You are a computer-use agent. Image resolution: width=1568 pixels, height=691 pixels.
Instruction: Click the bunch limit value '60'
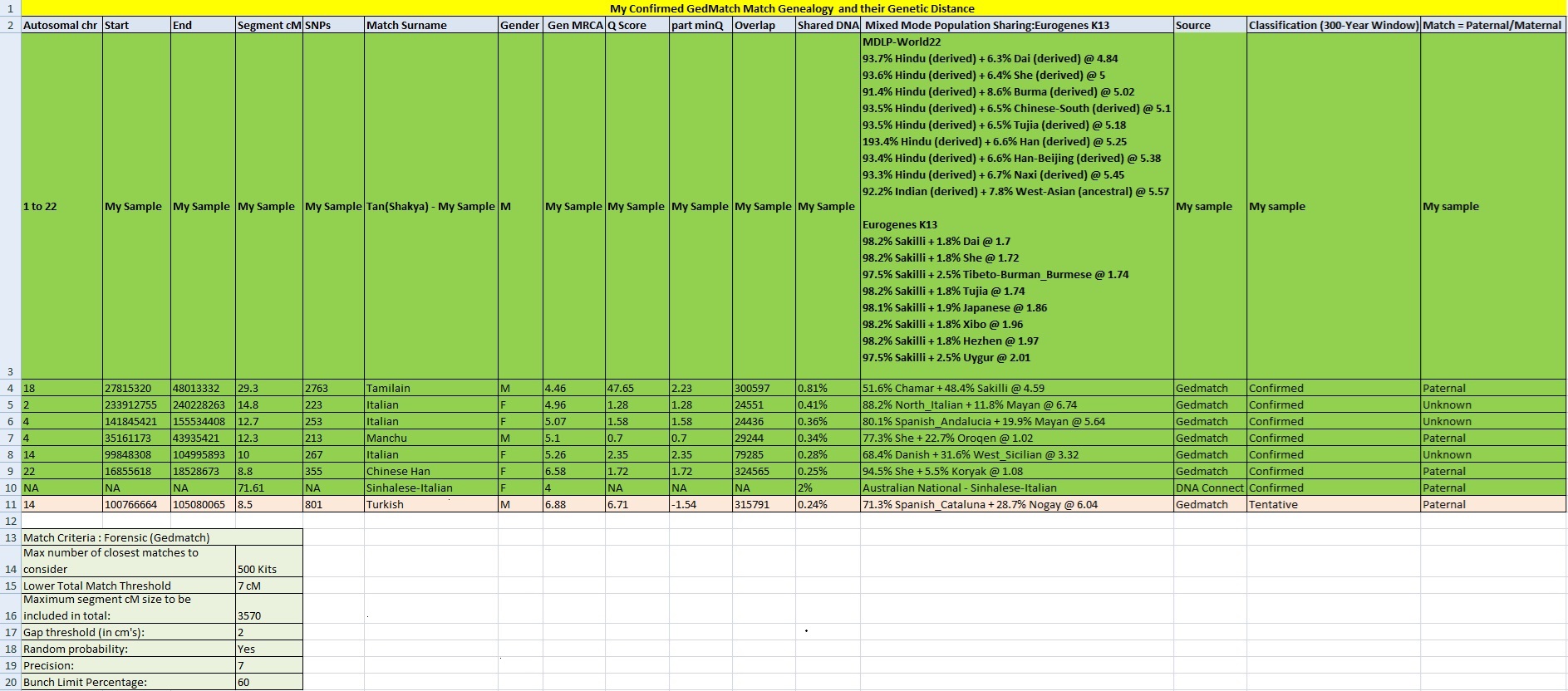269,682
